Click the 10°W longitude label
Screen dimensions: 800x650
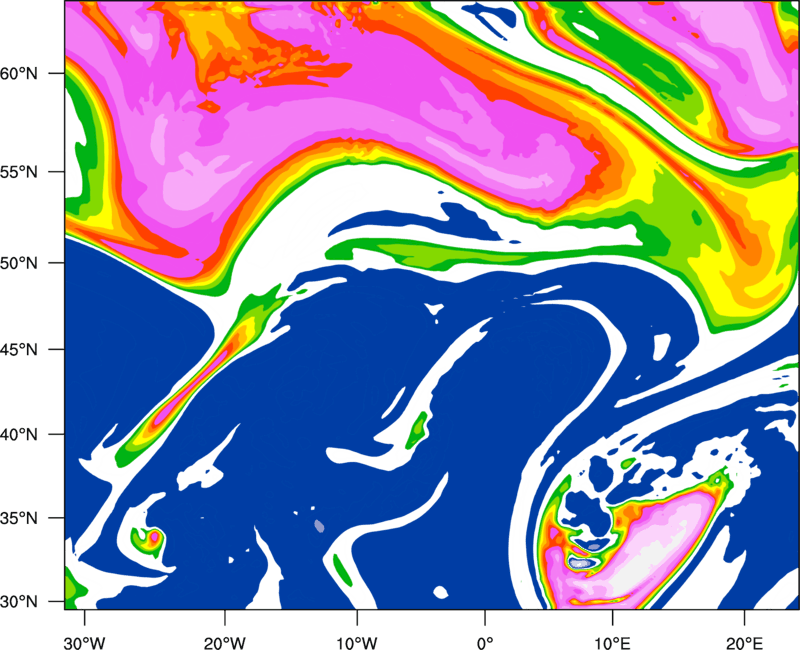pyautogui.click(x=357, y=643)
